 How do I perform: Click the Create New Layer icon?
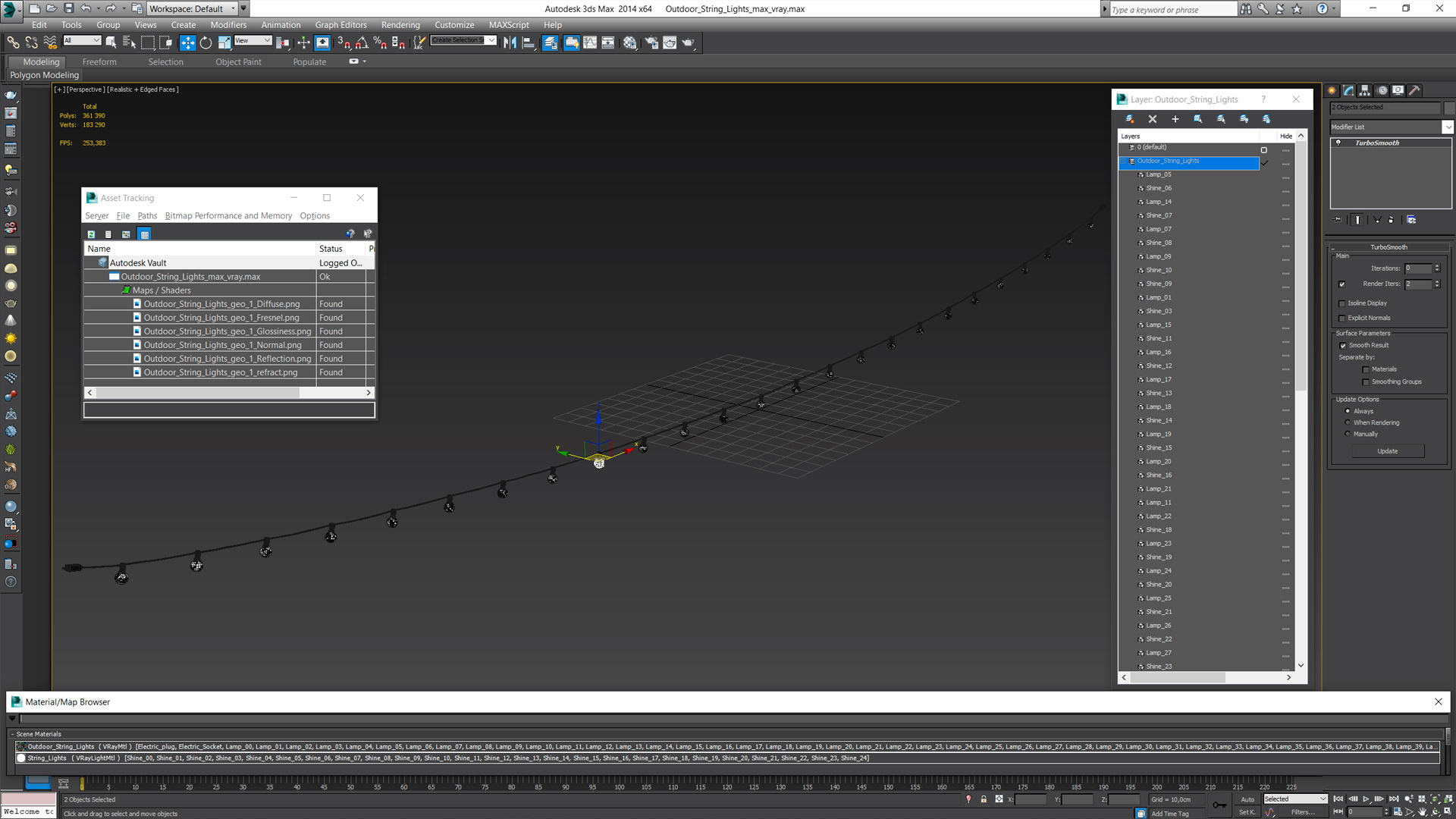click(1130, 119)
